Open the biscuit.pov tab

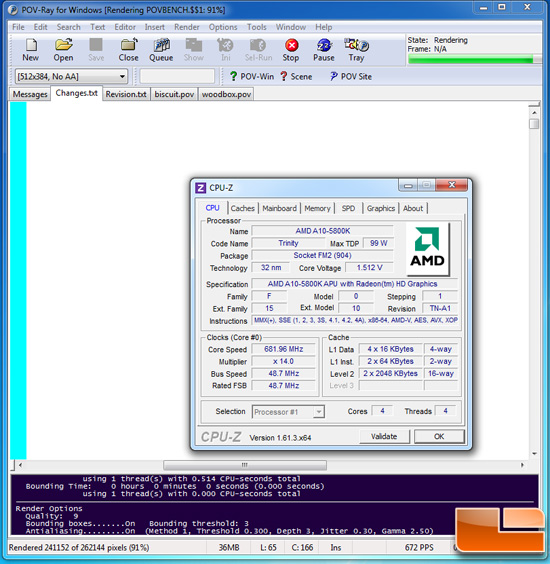174,94
